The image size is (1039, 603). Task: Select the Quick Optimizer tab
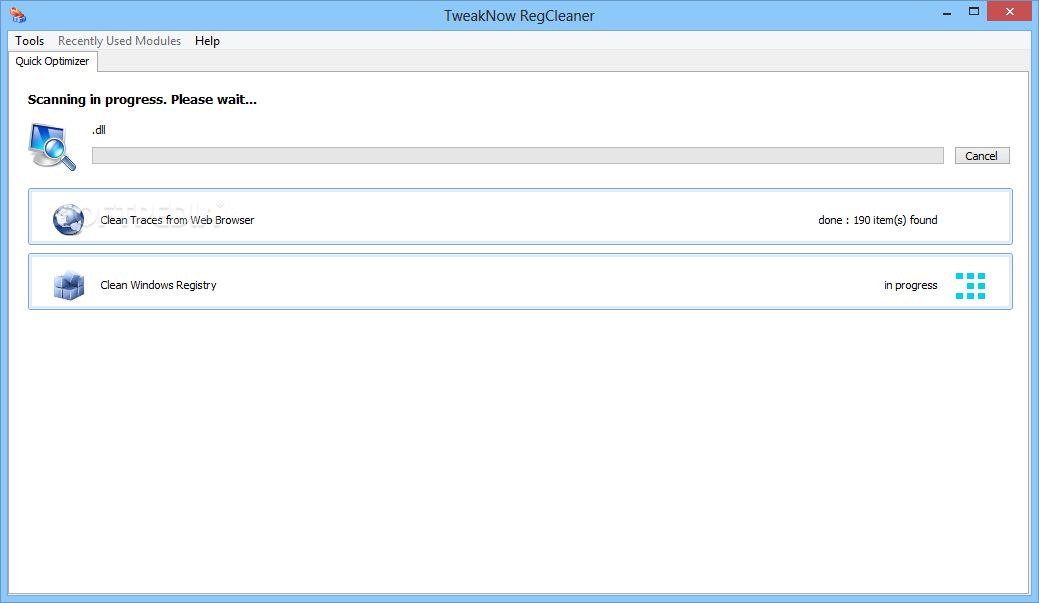point(52,61)
